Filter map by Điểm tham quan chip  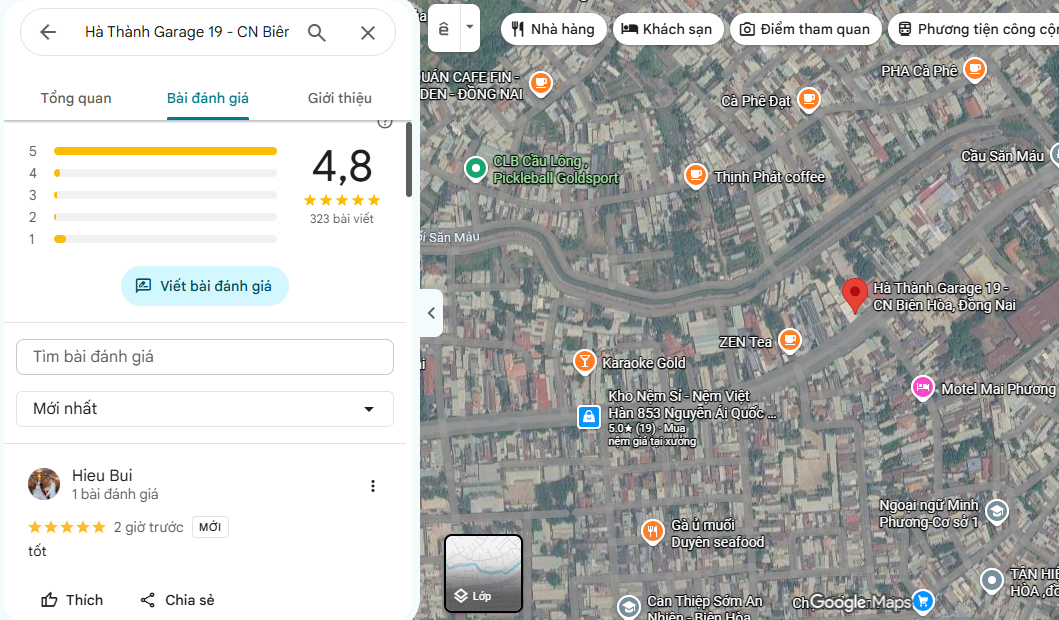[x=805, y=29]
